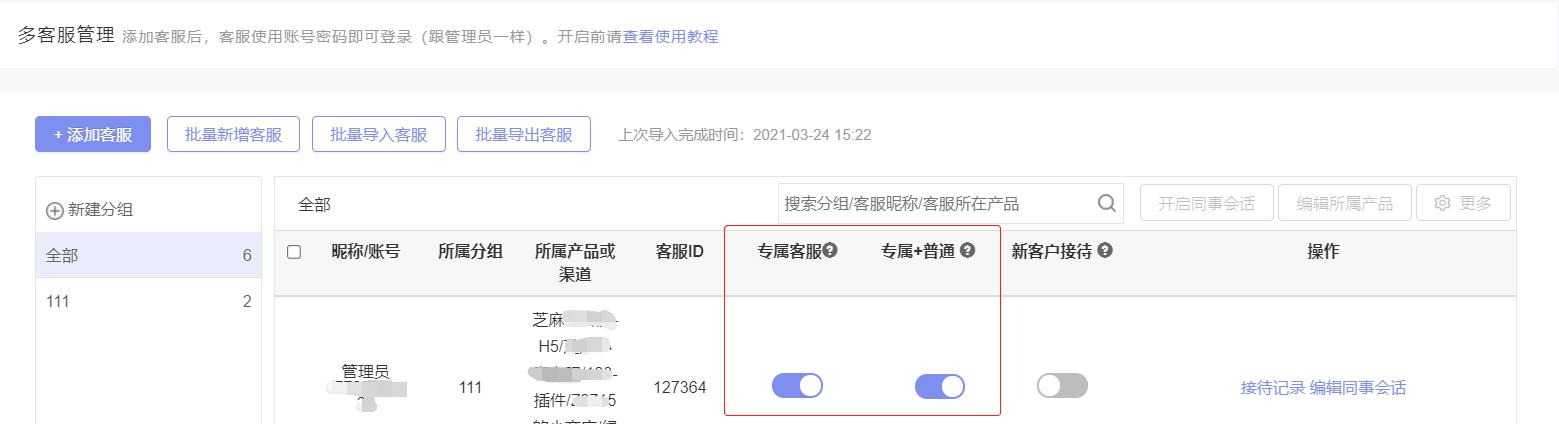
Task: Click 批量导出客服 button
Action: pos(524,134)
